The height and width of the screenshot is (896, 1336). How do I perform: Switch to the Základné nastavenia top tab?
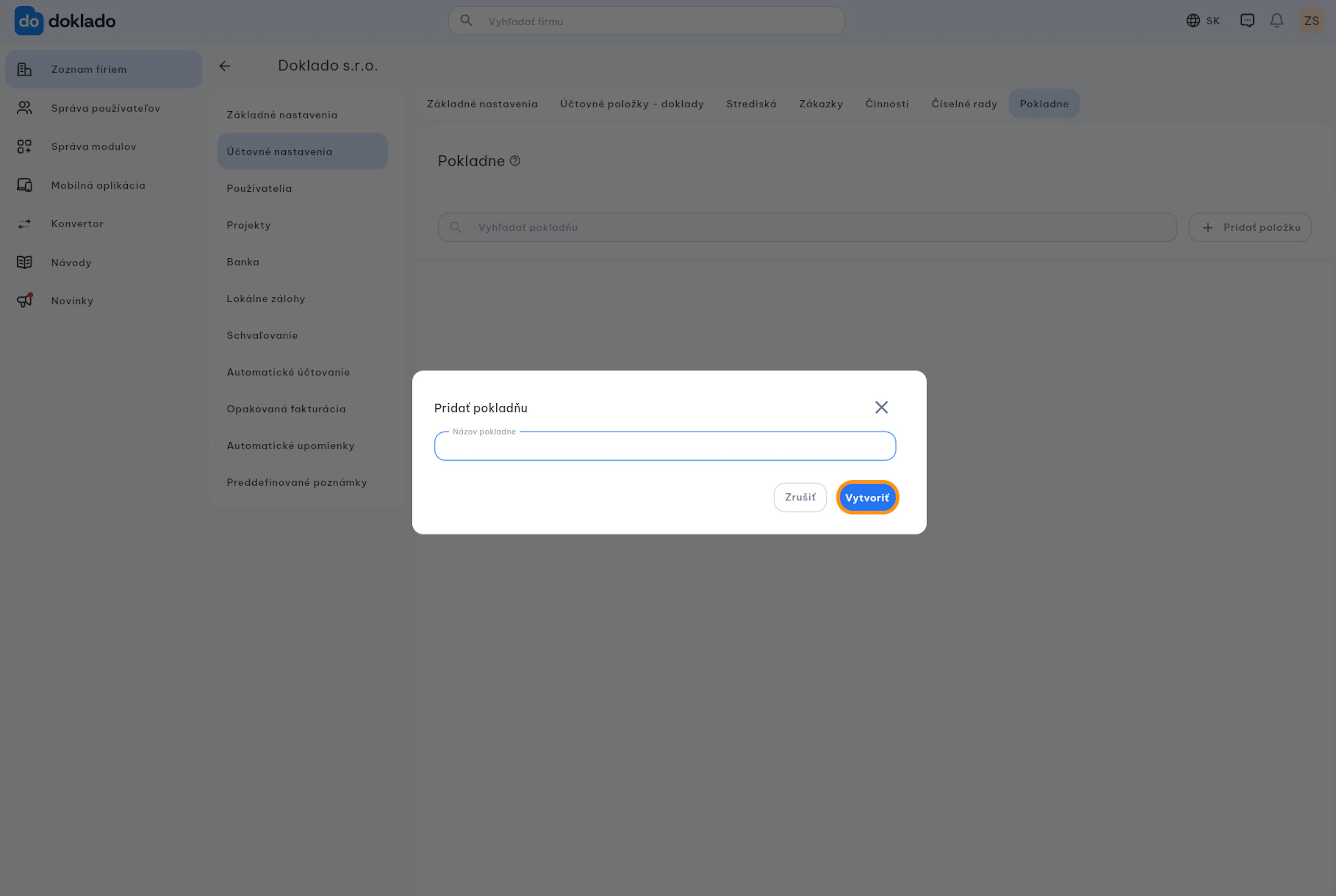click(x=482, y=104)
